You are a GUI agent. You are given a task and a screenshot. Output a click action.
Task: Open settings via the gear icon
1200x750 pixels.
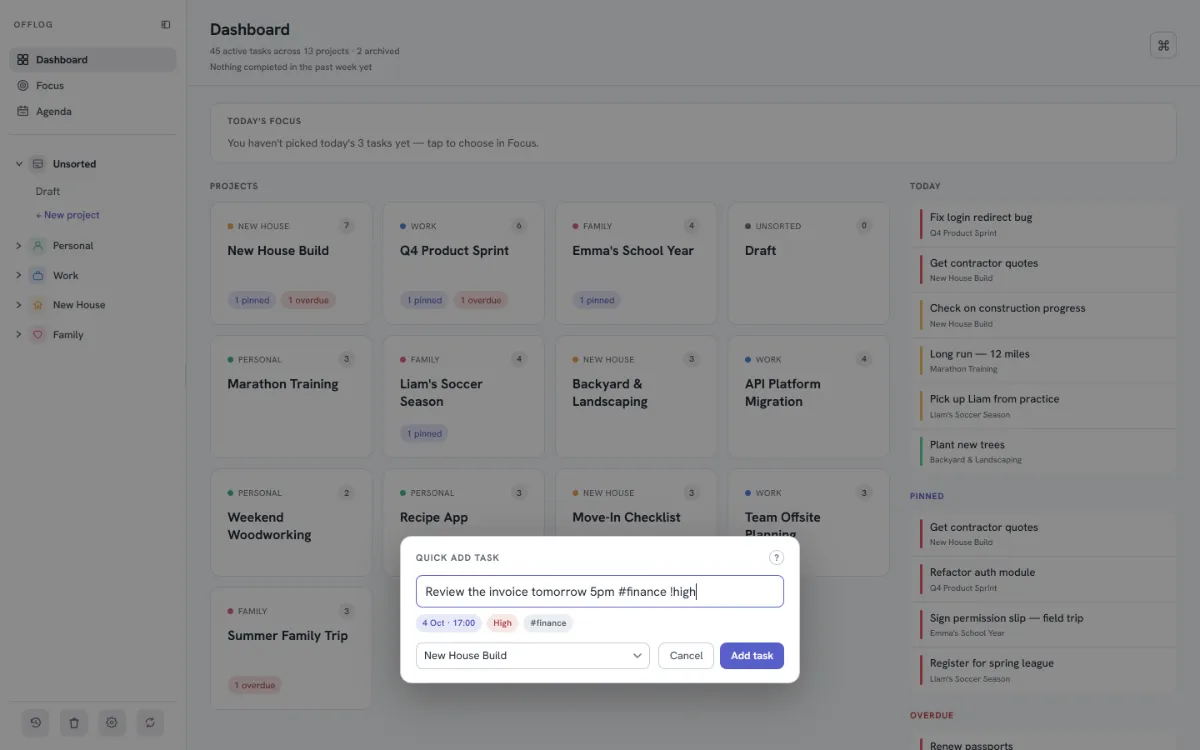112,722
